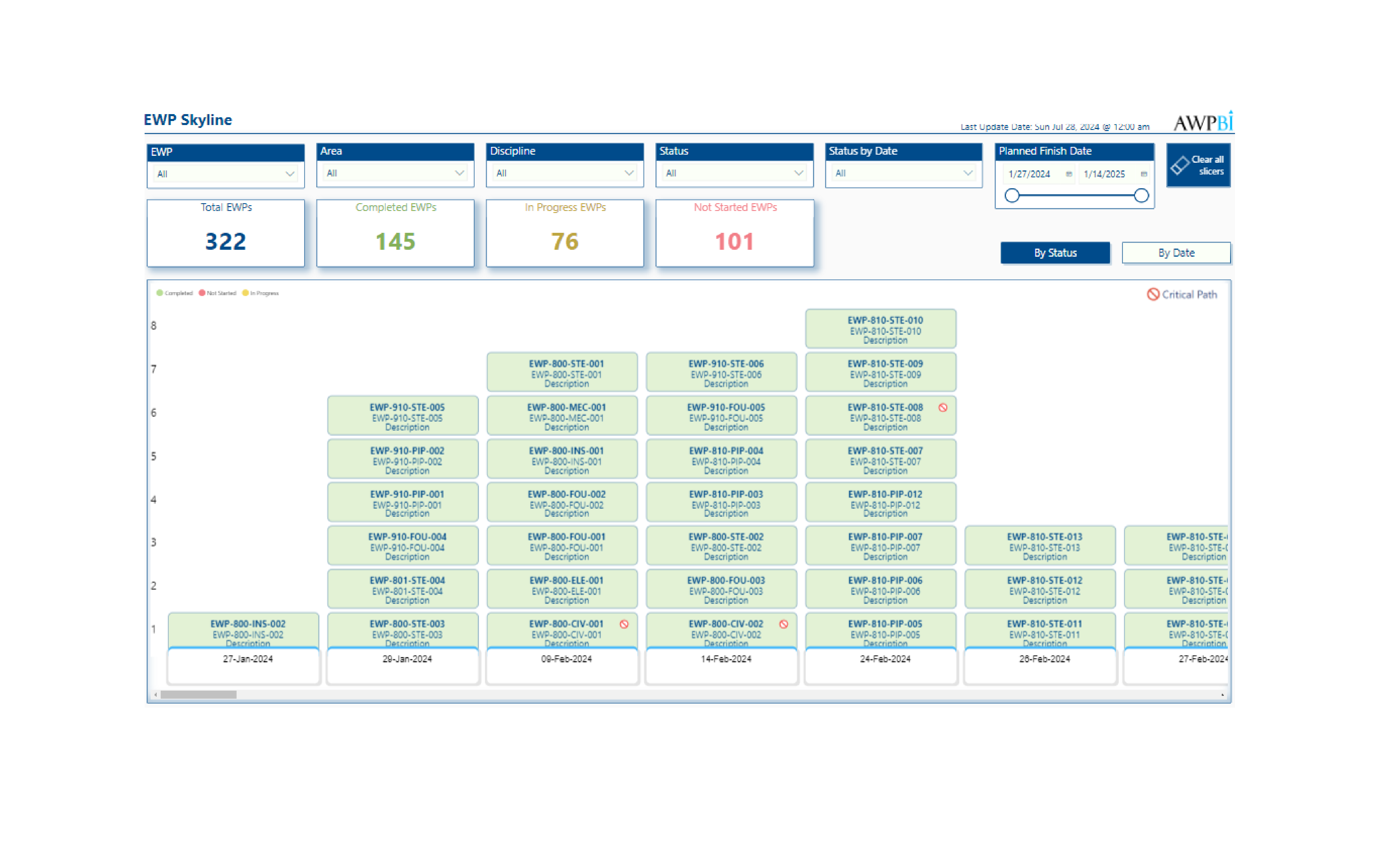Screen dimensions: 1373x868
Task: Click the horizontal scrollbar right arrow
Action: pyautogui.click(x=1222, y=695)
